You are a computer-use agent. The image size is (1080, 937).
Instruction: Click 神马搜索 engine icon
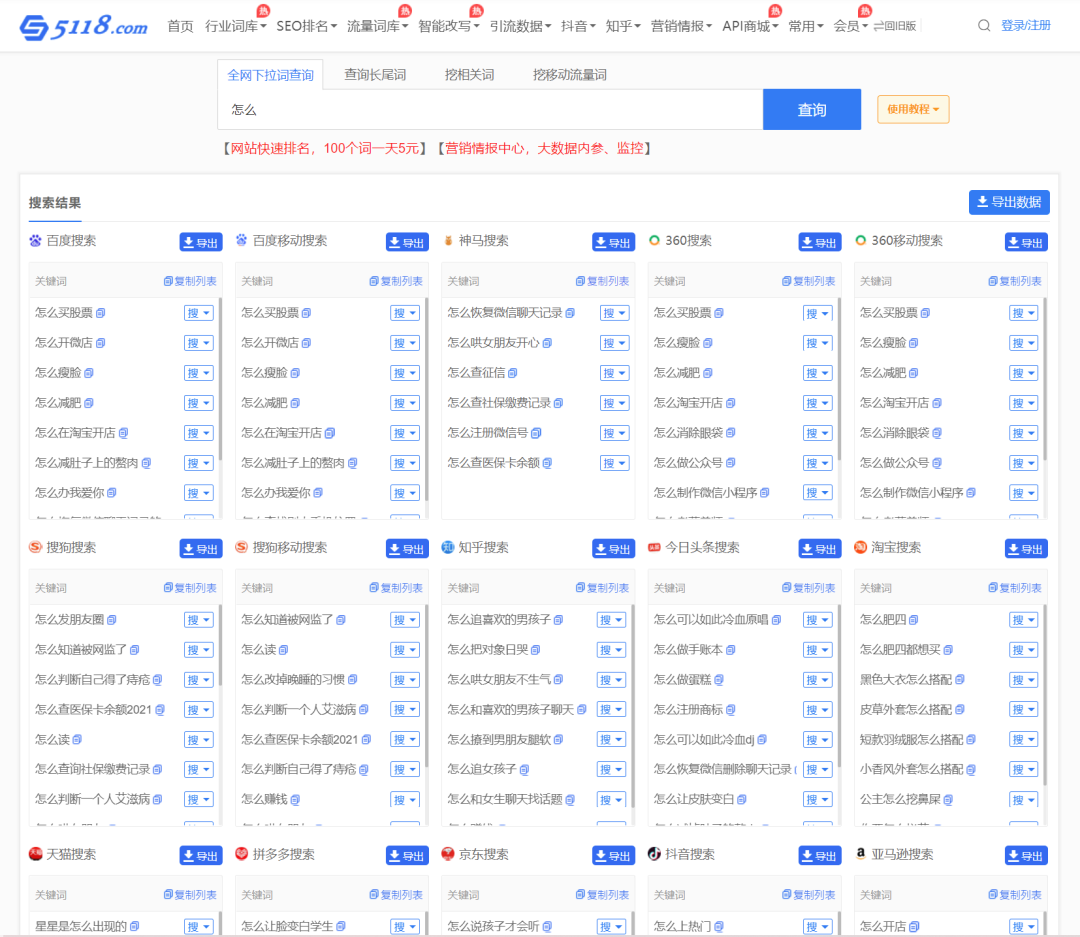click(x=448, y=240)
